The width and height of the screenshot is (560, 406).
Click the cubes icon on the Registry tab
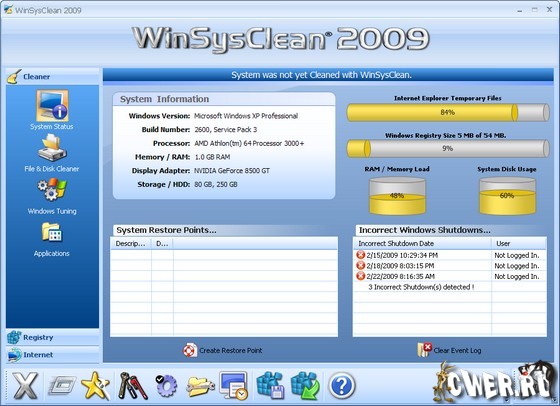(14, 337)
